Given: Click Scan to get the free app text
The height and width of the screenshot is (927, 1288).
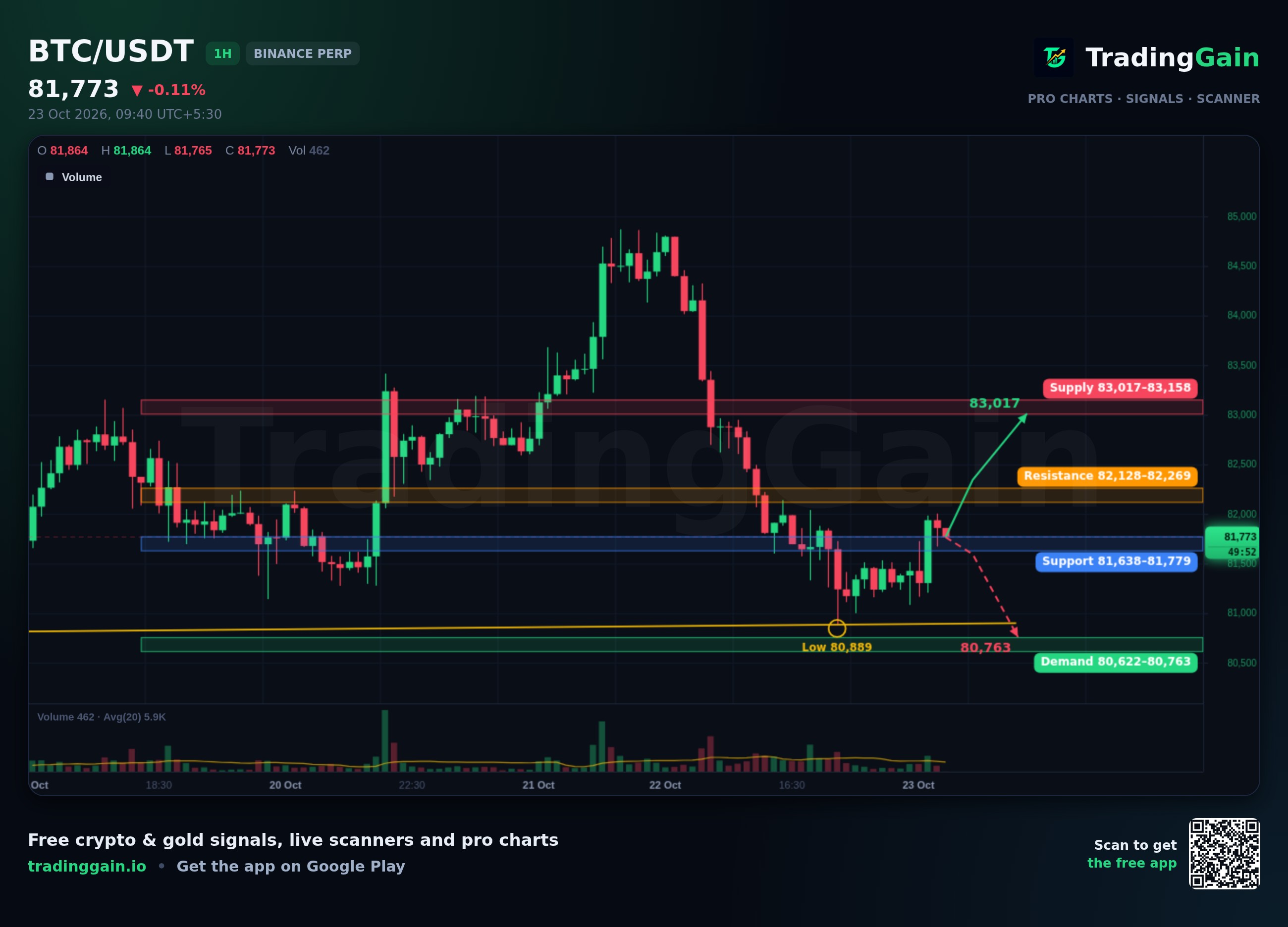Looking at the screenshot, I should point(1132,854).
